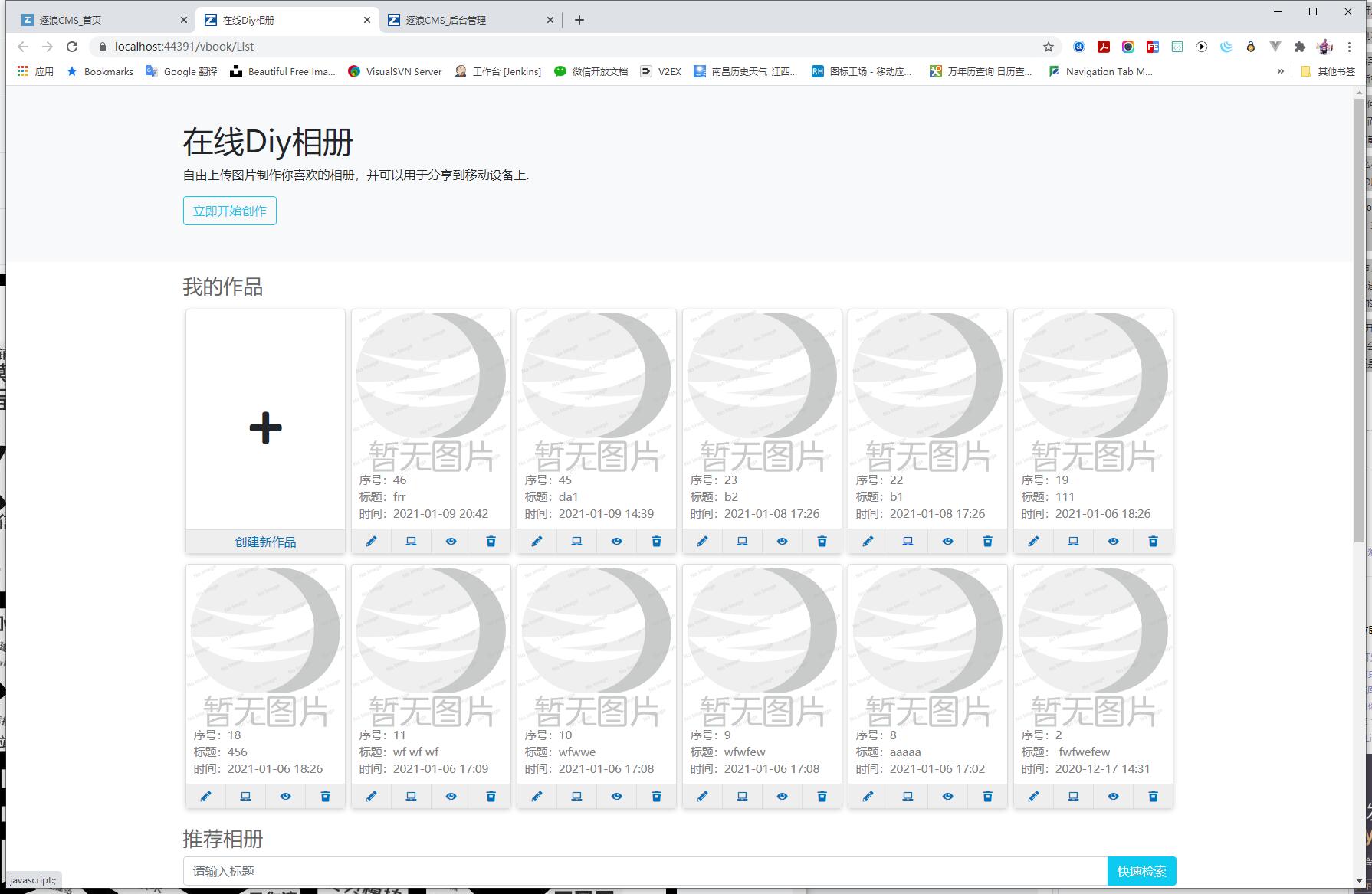Click the browser reload icon
This screenshot has width=1372, height=894.
click(x=72, y=46)
